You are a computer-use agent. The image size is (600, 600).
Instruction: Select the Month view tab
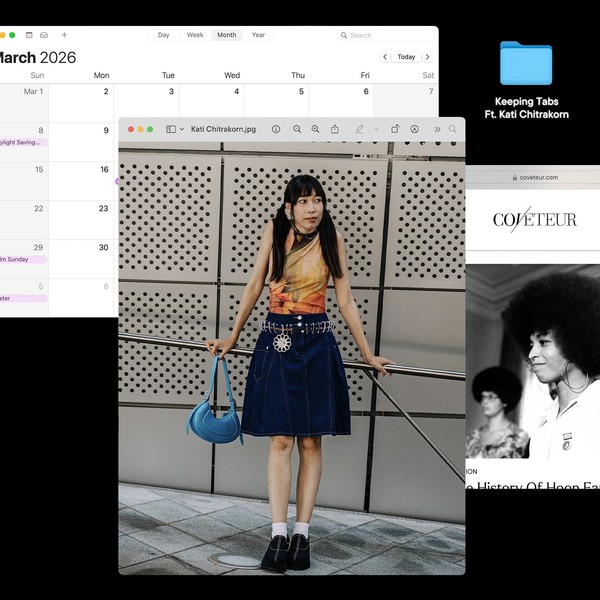pyautogui.click(x=227, y=35)
